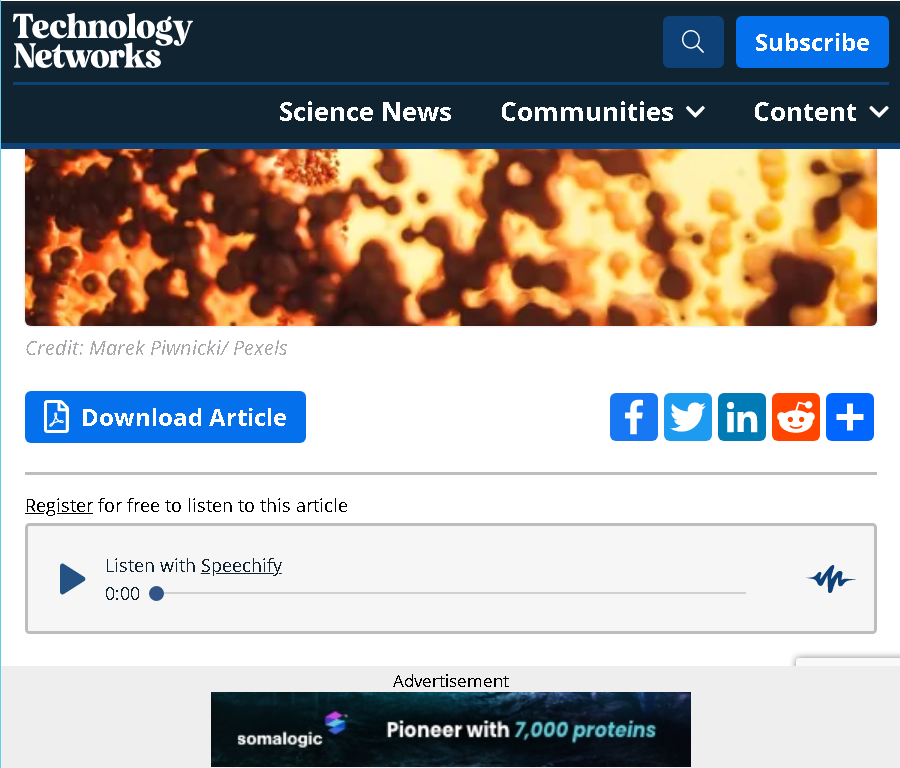The width and height of the screenshot is (900, 768).
Task: Click the Subscribe button
Action: coord(812,42)
